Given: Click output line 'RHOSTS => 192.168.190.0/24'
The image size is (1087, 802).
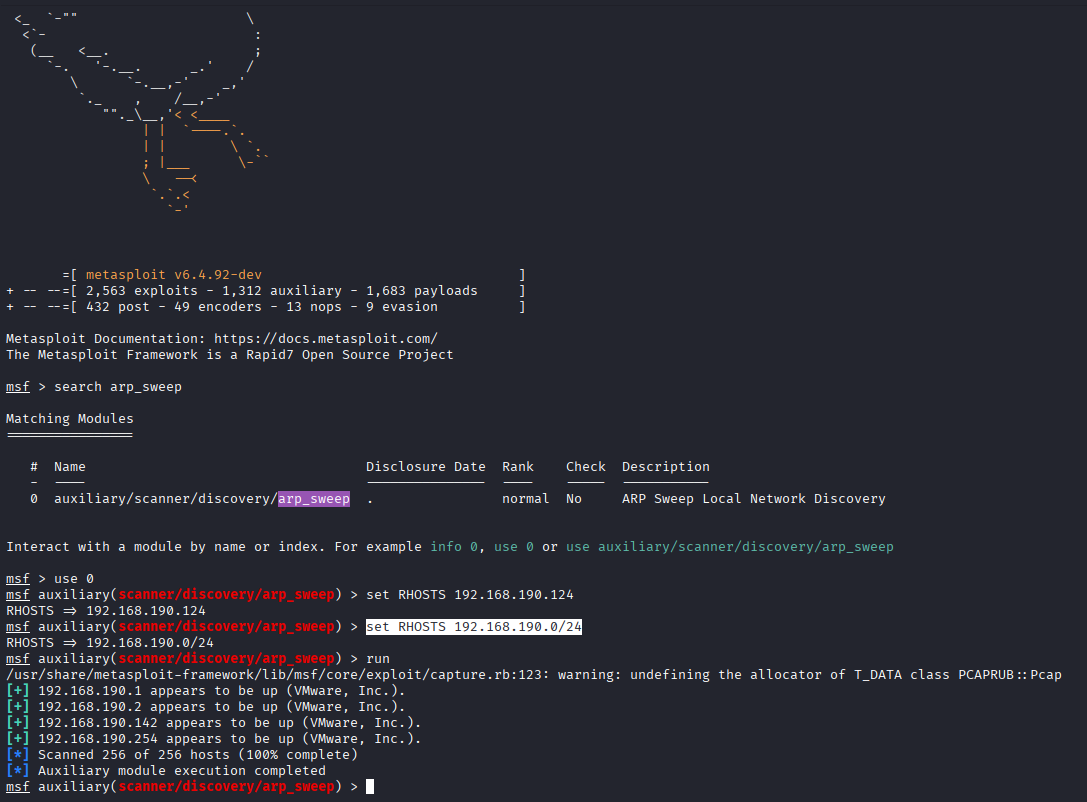Looking at the screenshot, I should (x=110, y=643).
